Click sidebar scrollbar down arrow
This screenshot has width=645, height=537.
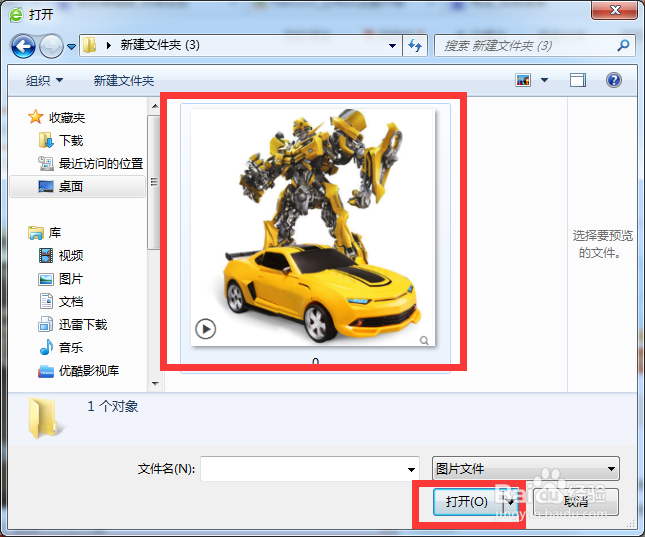click(155, 384)
